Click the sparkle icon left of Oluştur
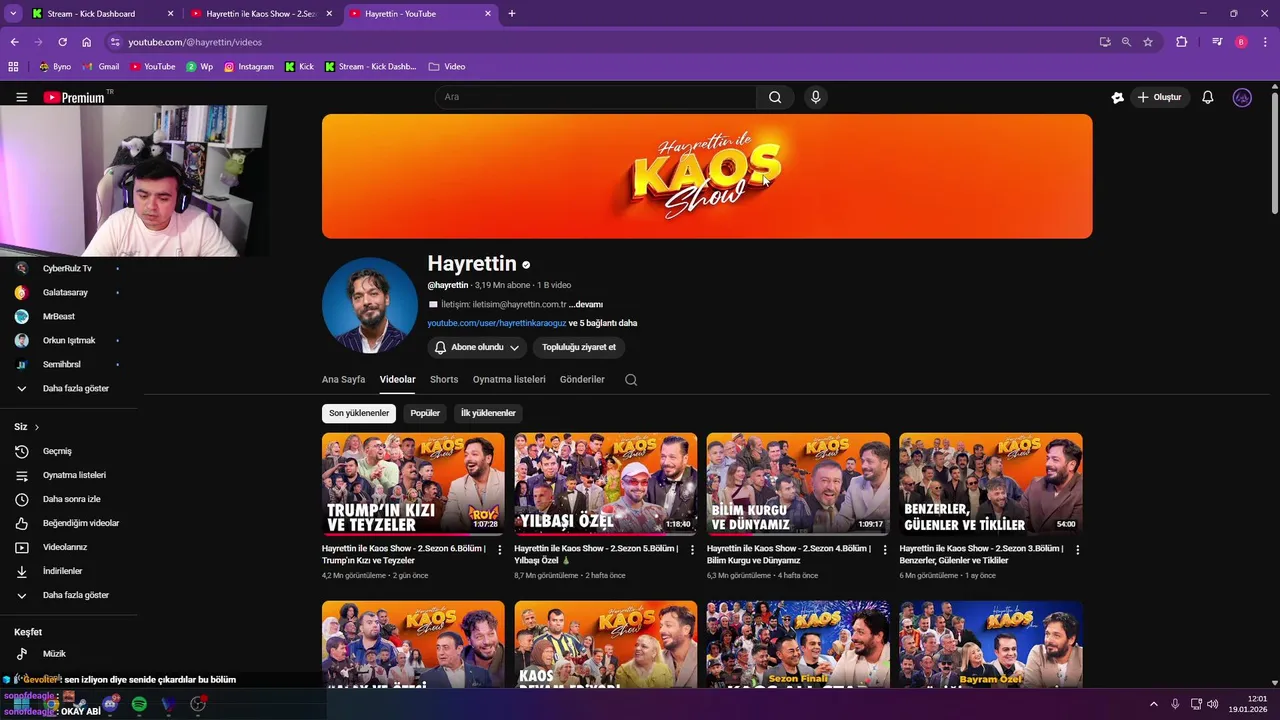1280x720 pixels. pos(1117,97)
